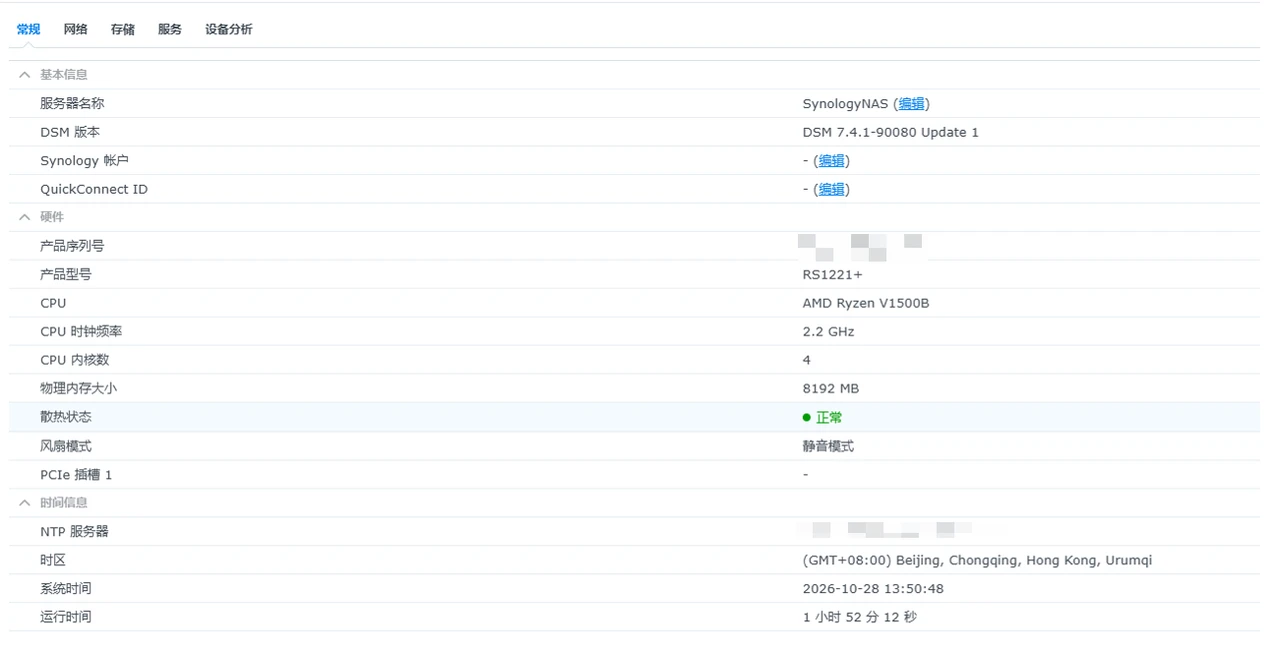Viewport: 1280px width, 648px height.
Task: Collapse the 硬件 section chevron
Action: tap(25, 217)
